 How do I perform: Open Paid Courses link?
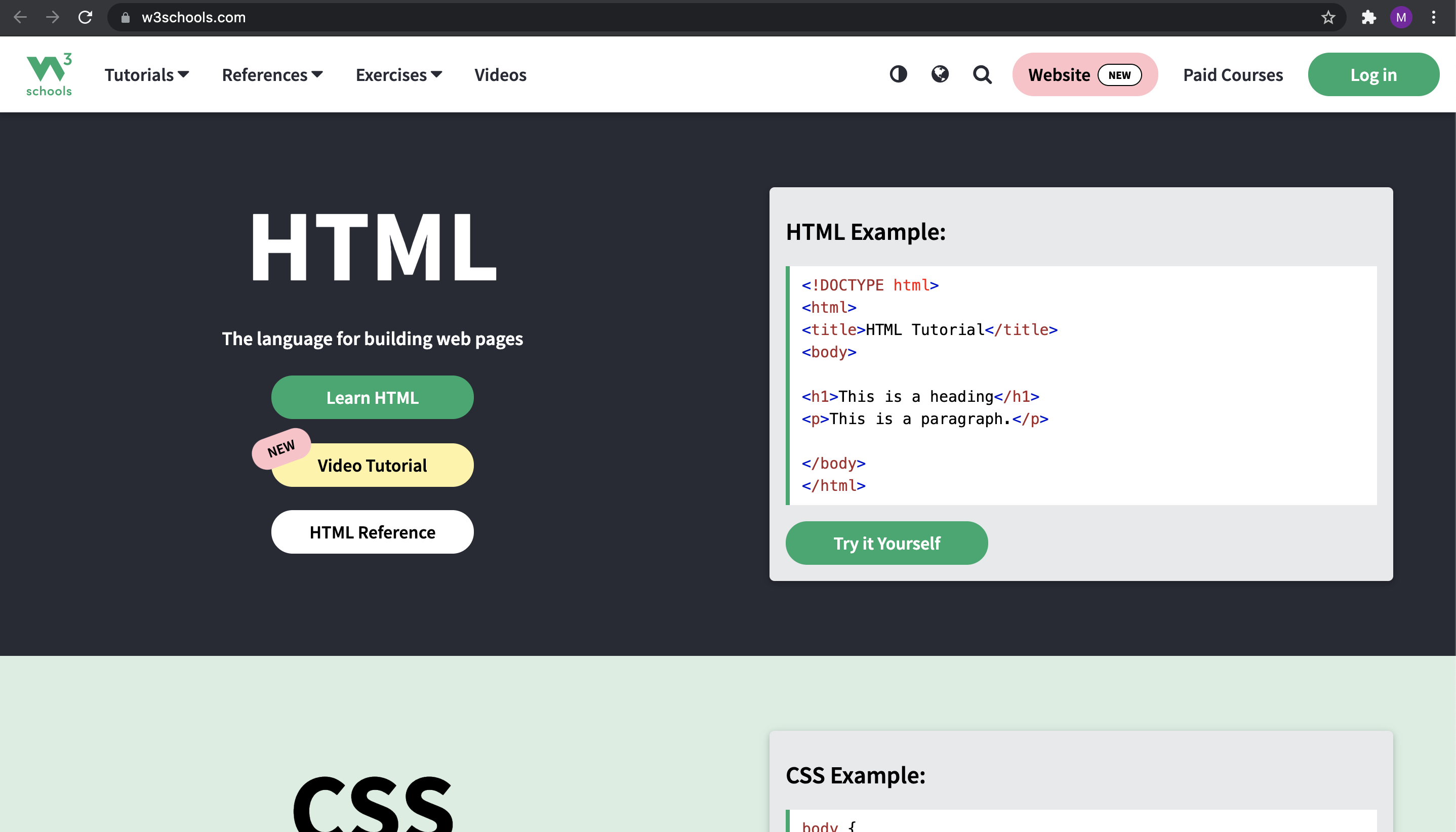(1233, 74)
